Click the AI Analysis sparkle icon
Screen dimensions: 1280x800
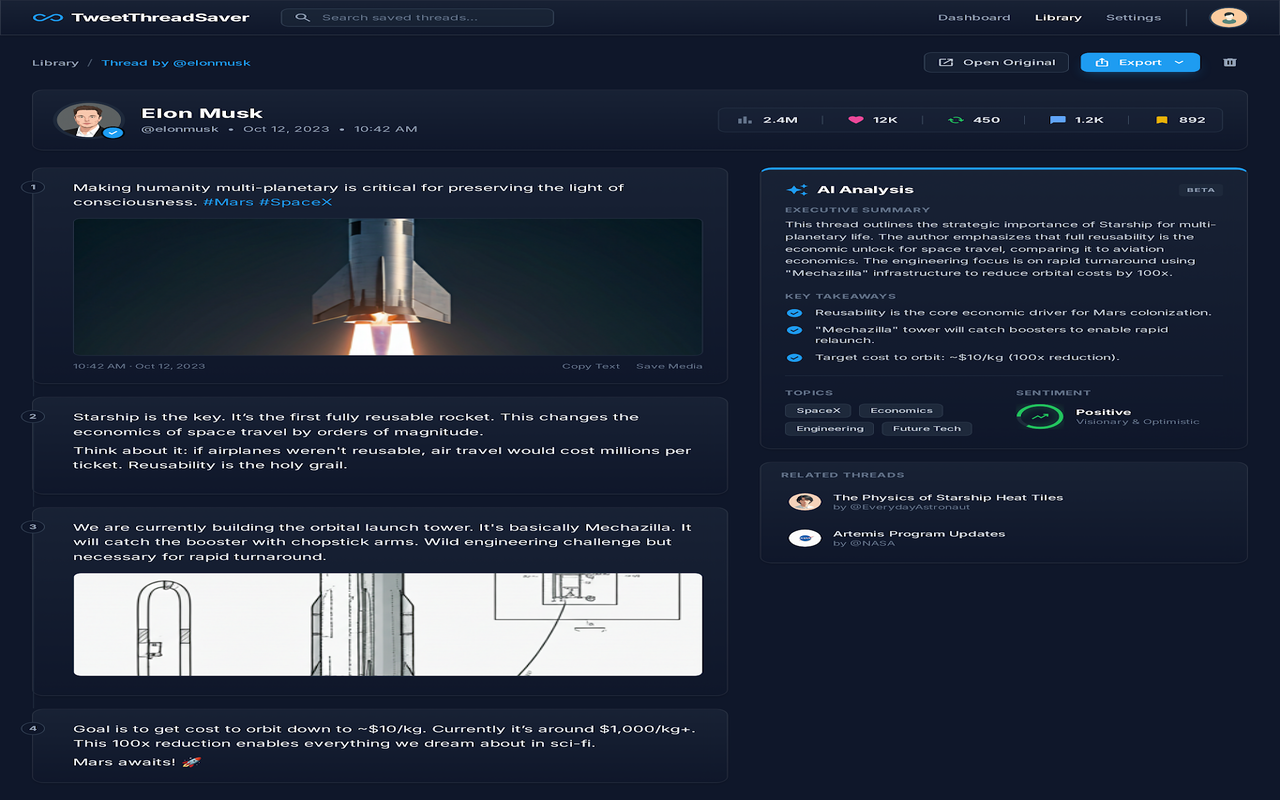[796, 188]
